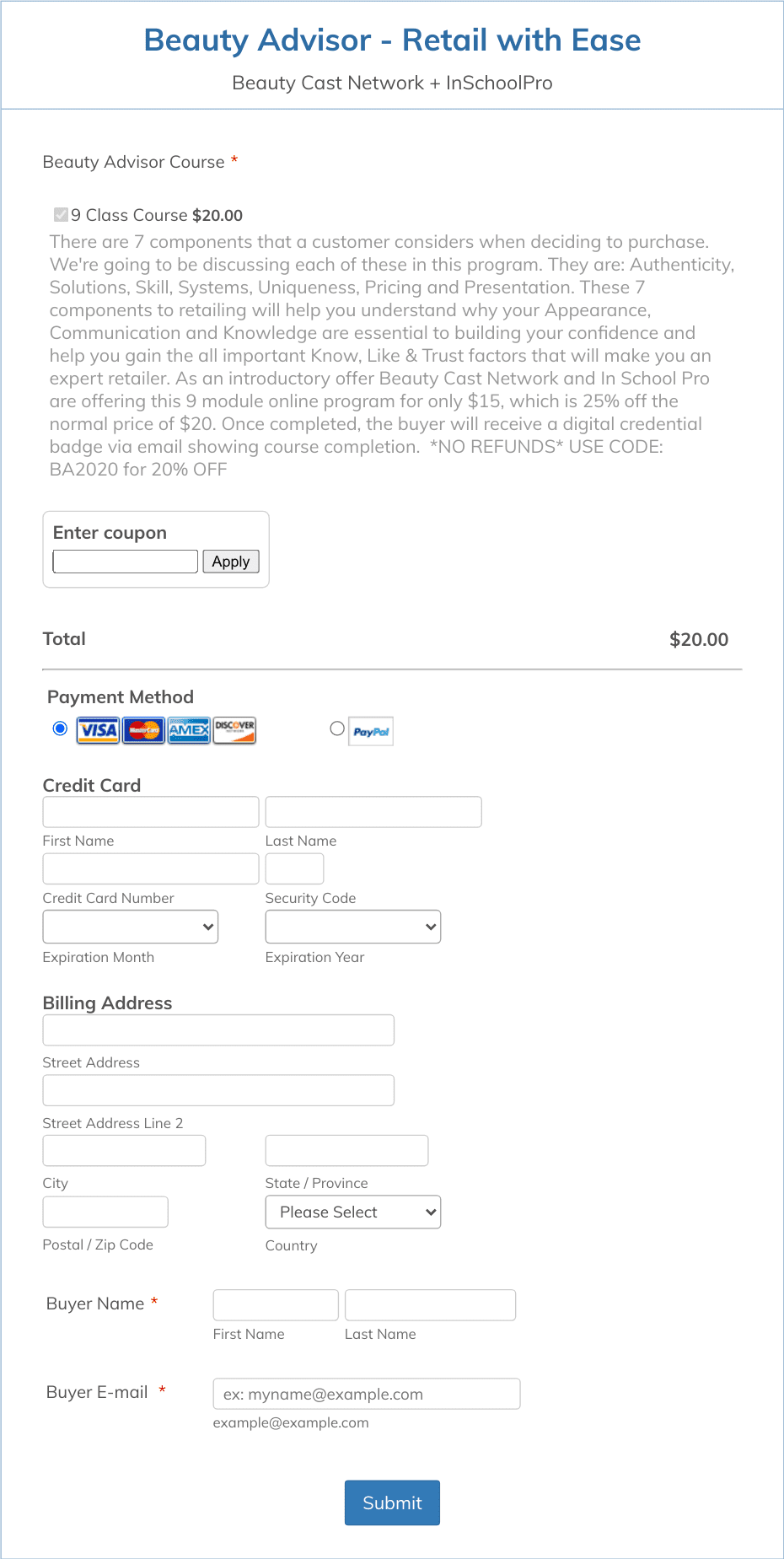The height and width of the screenshot is (1559, 784).
Task: Focus the coupon code text box
Action: 126,562
